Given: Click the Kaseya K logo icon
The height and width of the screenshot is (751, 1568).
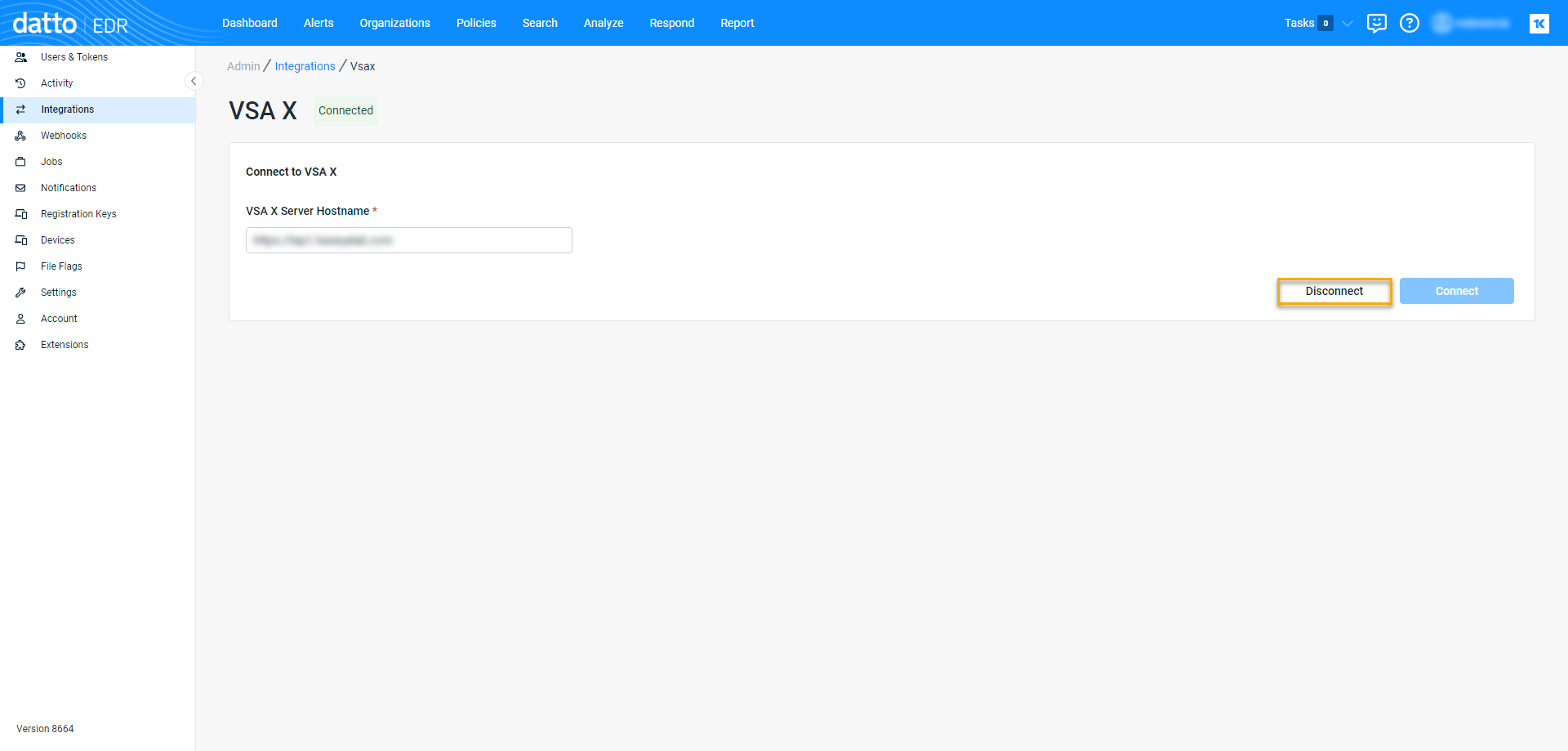Looking at the screenshot, I should [1539, 24].
